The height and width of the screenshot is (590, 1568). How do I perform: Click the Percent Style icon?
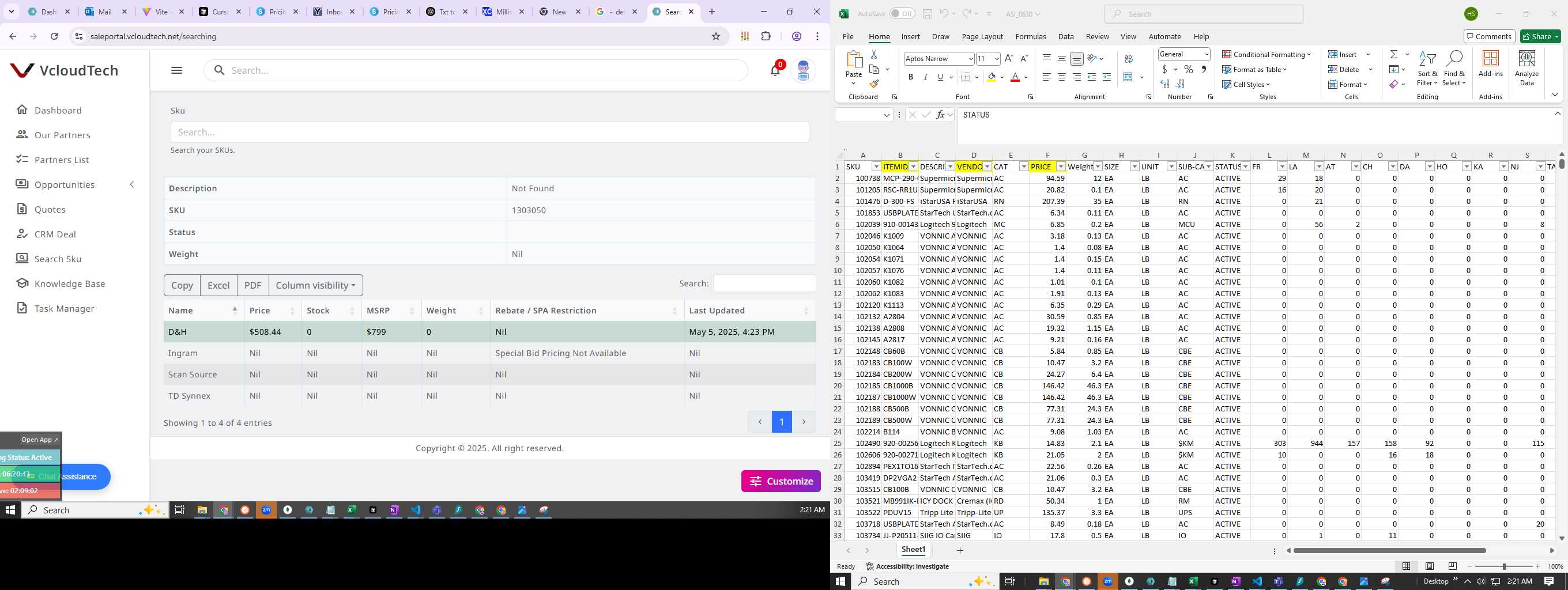pos(1188,69)
